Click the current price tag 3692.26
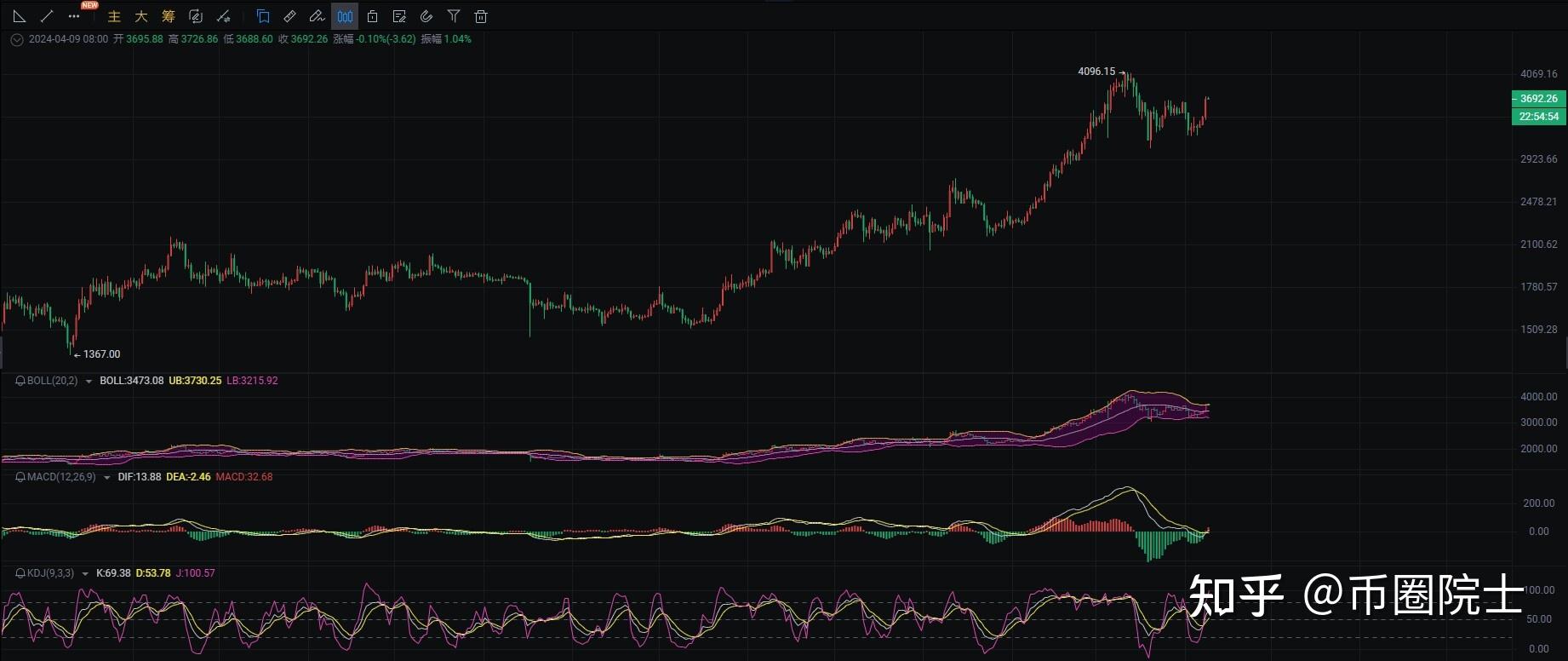 click(1538, 99)
